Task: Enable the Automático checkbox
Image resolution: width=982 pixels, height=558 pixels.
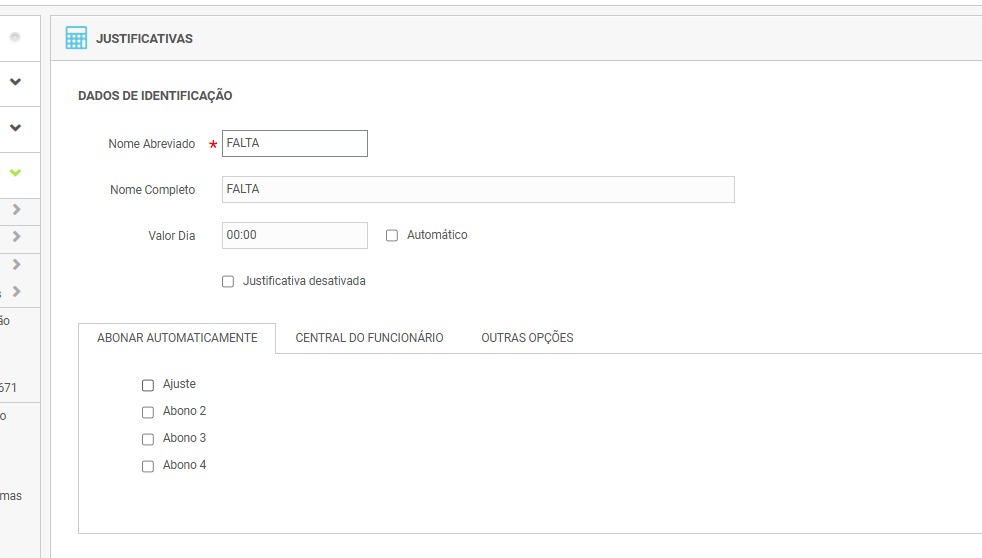Action: pyautogui.click(x=392, y=236)
